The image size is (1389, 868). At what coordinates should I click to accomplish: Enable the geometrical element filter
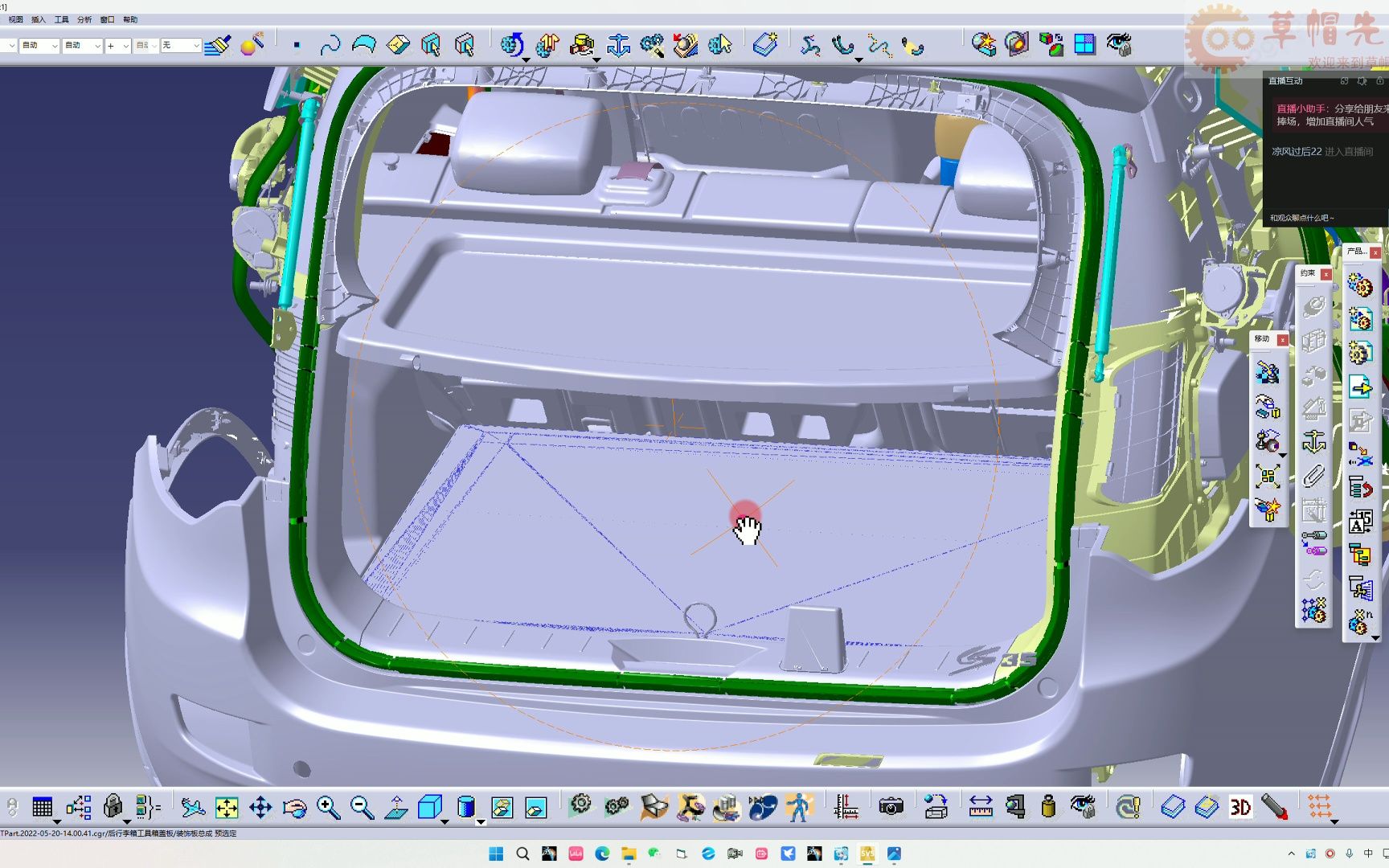(465, 45)
